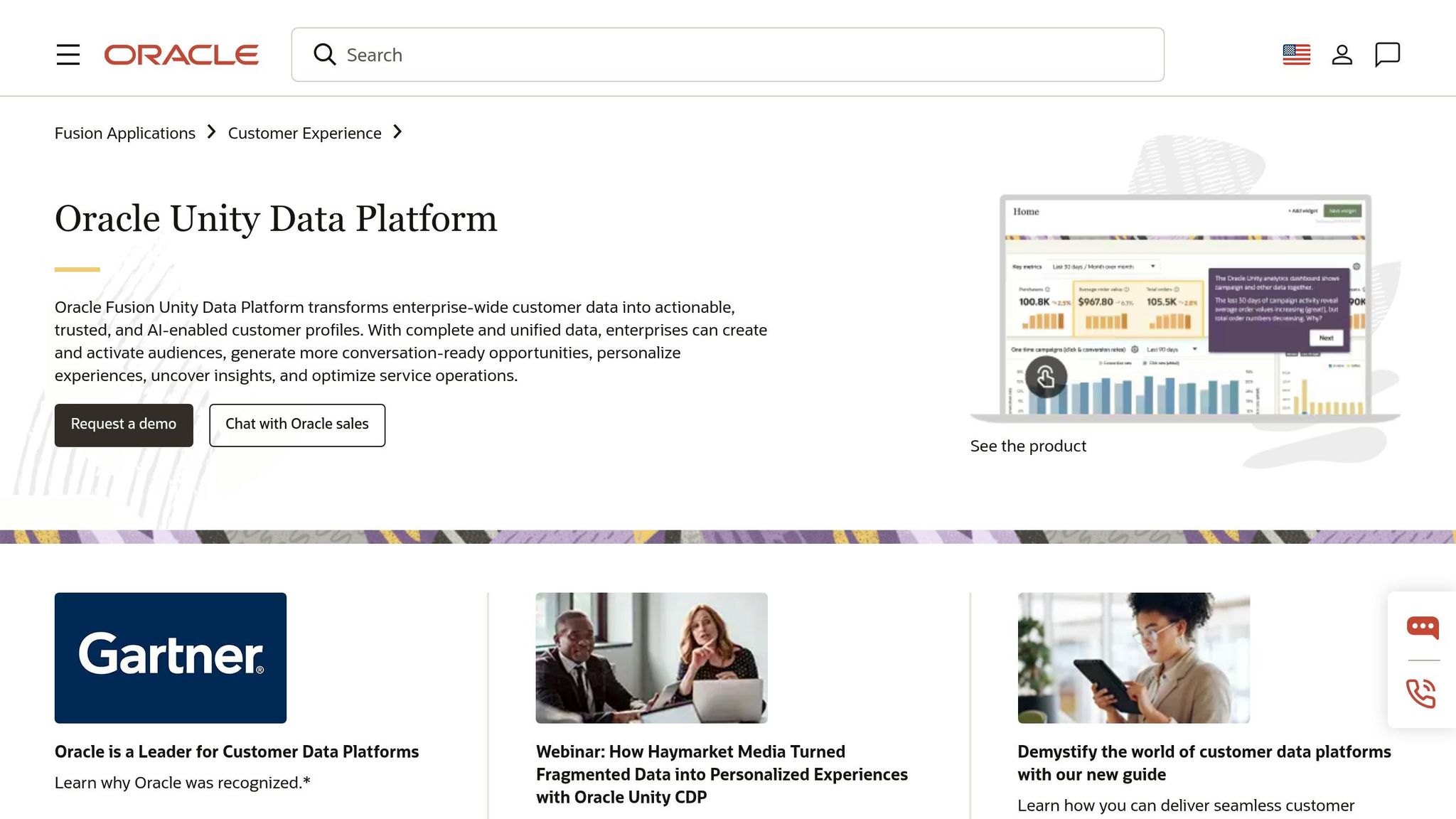Click the red floating phone call icon
1456x819 pixels.
coord(1421,693)
